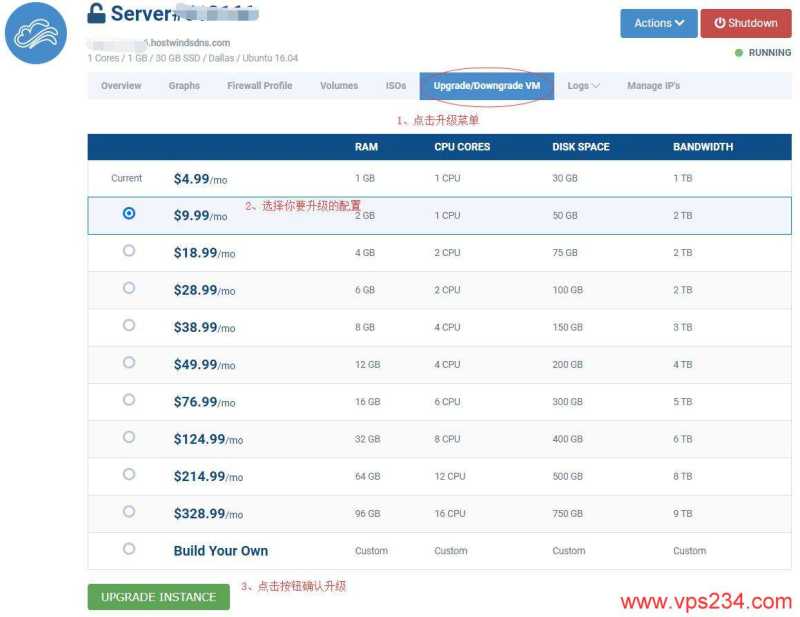
Task: Pick the $38.99/mo plan radio button
Action: [129, 325]
